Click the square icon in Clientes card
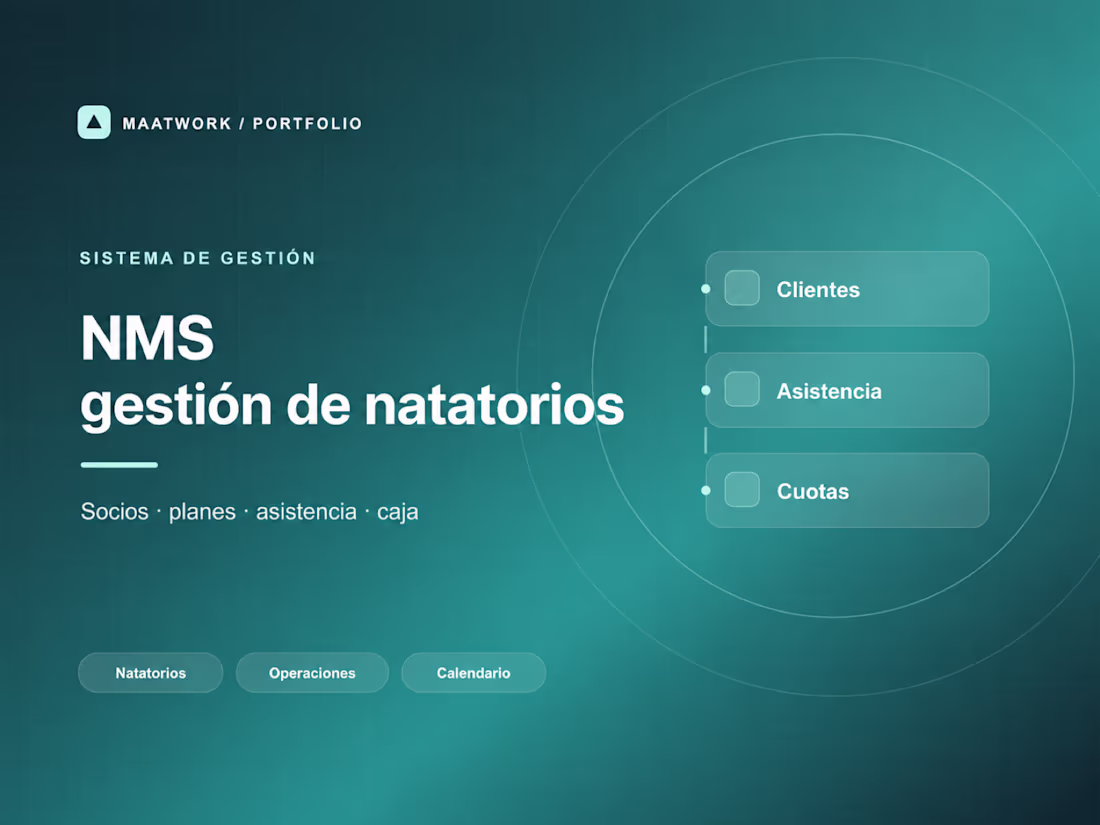Screen dimensions: 1100x825 coord(742,288)
